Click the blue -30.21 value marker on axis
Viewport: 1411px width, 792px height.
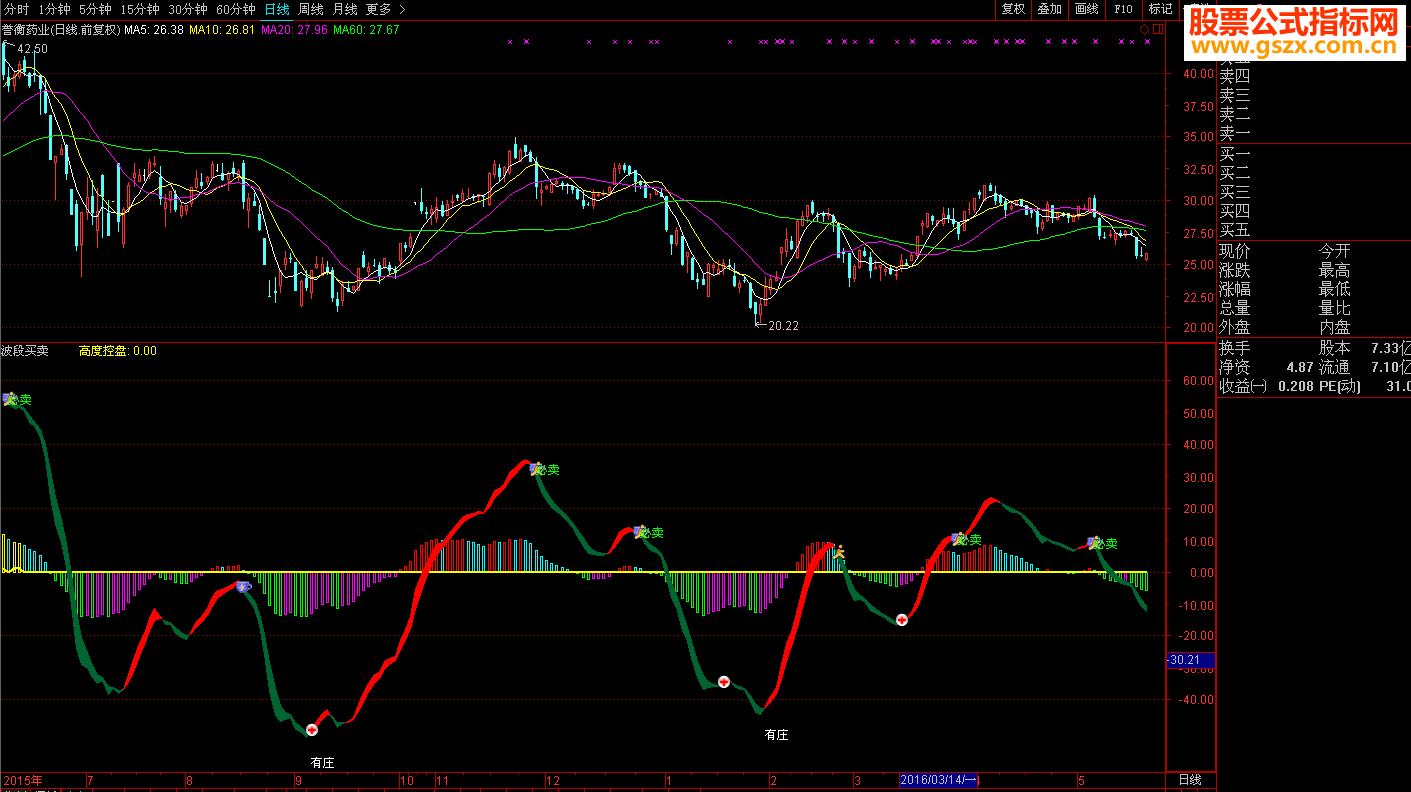pyautogui.click(x=1190, y=660)
